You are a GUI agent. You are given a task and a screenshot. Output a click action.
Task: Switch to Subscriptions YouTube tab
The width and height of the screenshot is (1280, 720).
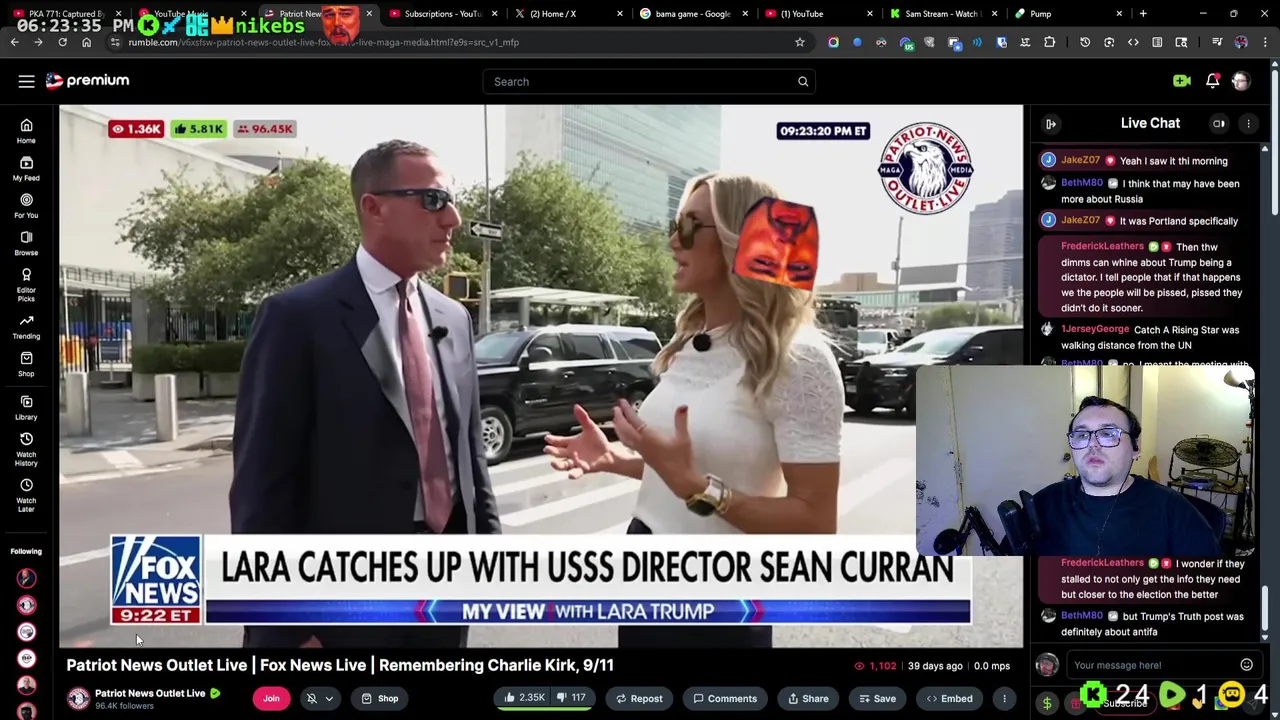click(441, 14)
